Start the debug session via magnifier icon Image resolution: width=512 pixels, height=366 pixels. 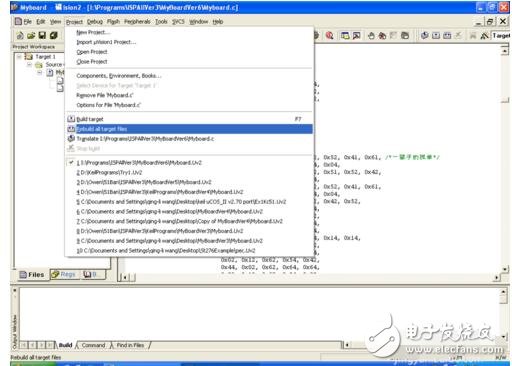(x=329, y=35)
